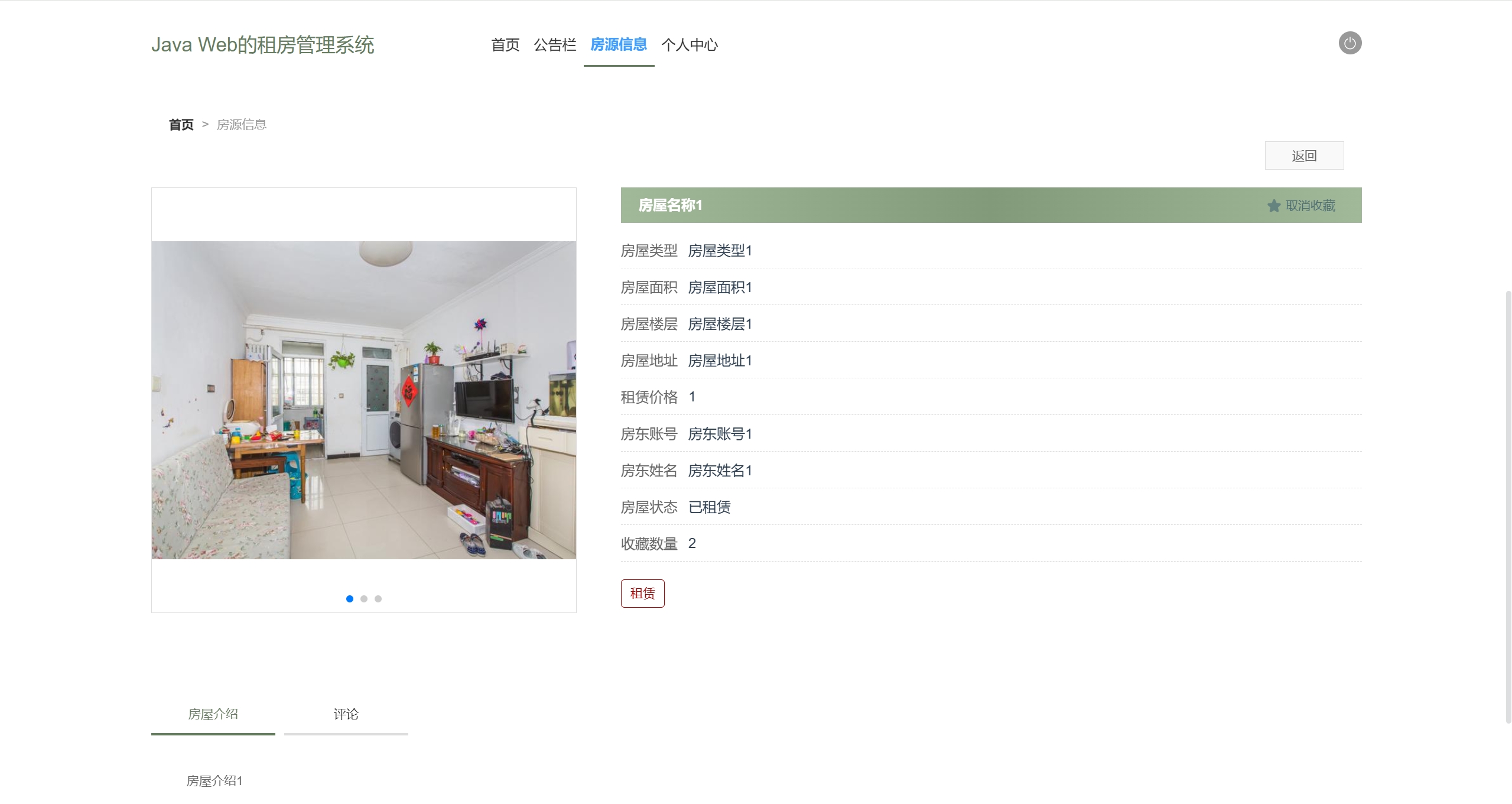Click the 房屋介绍1 description text

point(214,781)
